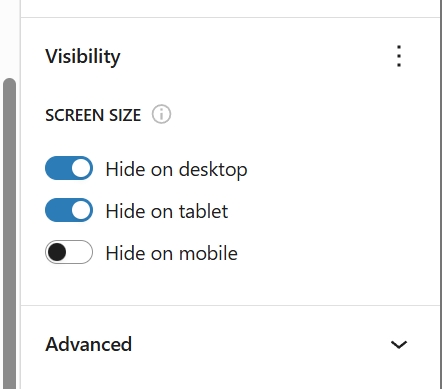Expand the Advanced panel chevron

click(x=399, y=344)
